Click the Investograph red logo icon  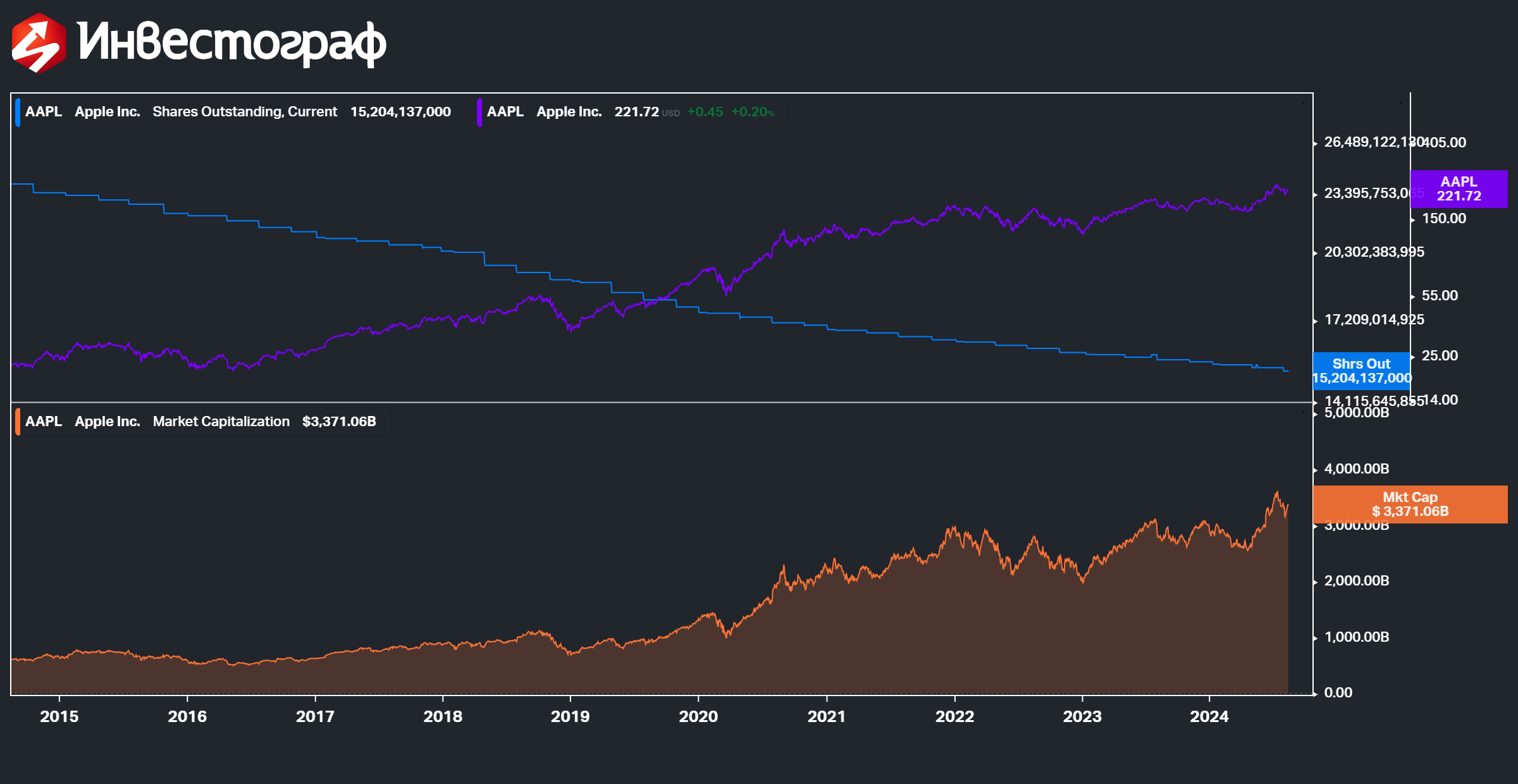pyautogui.click(x=39, y=43)
